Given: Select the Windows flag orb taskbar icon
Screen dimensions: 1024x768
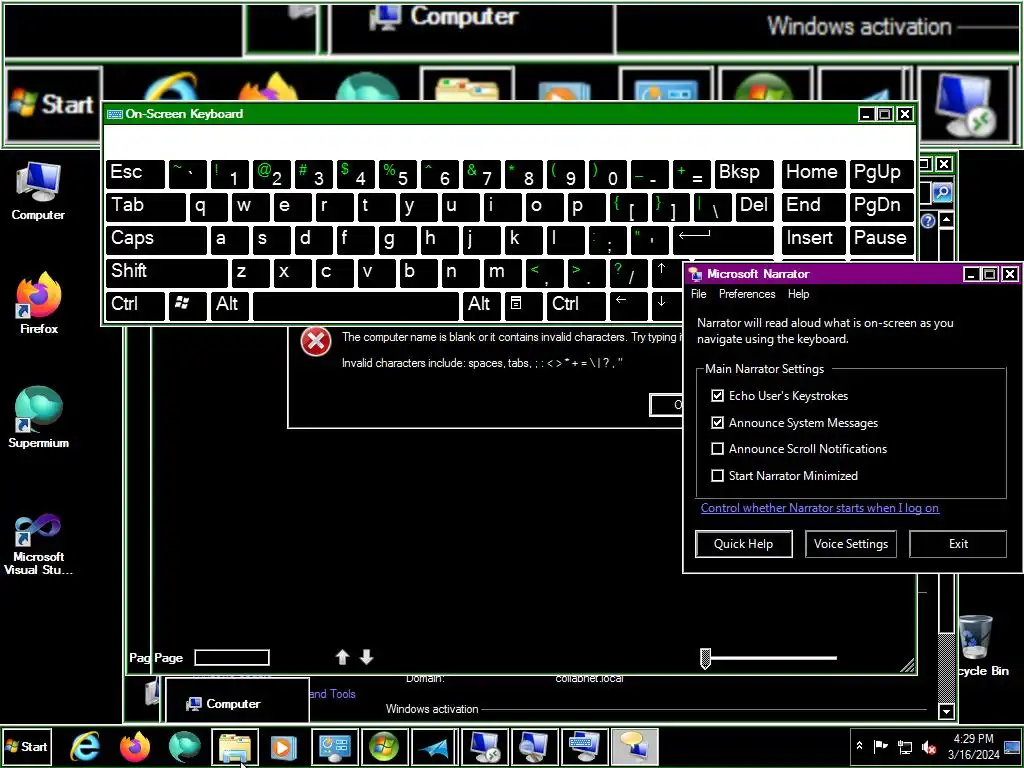Looking at the screenshot, I should pyautogui.click(x=384, y=746).
